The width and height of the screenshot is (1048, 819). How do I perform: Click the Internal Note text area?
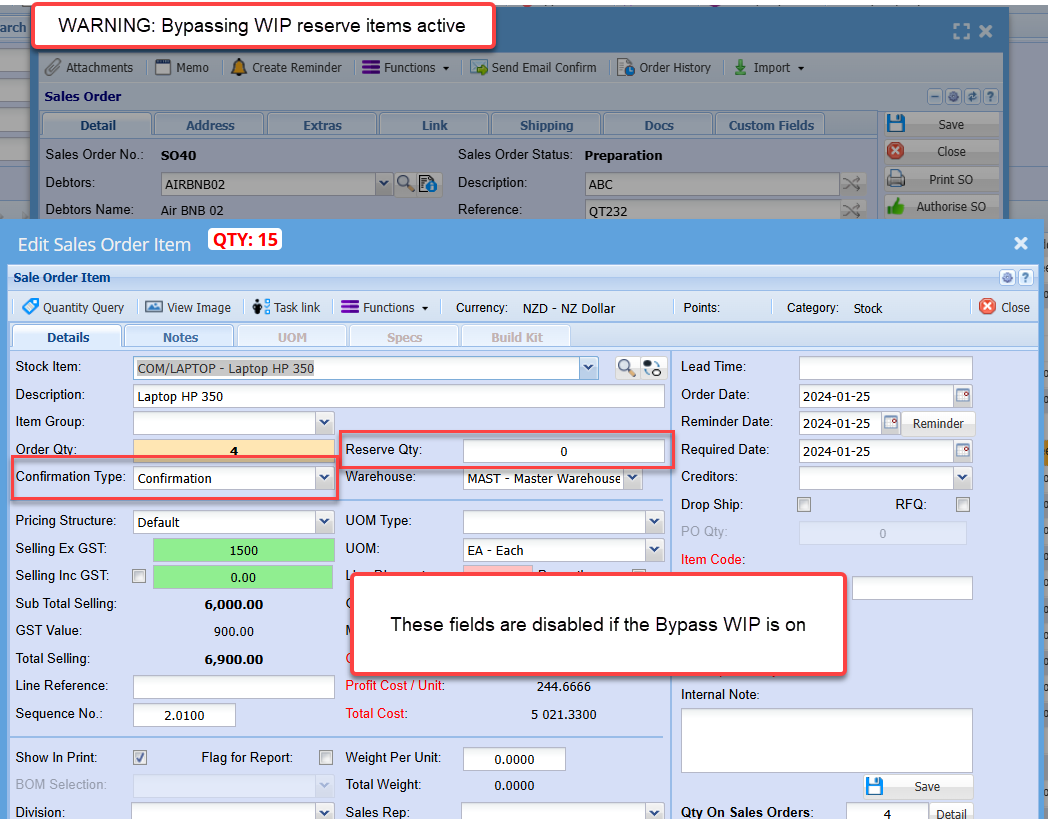826,740
